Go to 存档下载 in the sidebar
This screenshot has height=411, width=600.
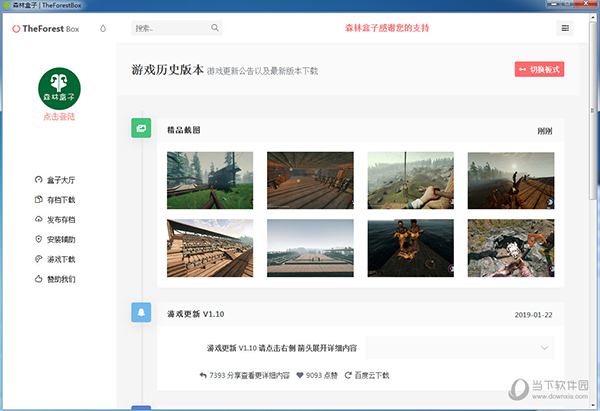tap(61, 200)
